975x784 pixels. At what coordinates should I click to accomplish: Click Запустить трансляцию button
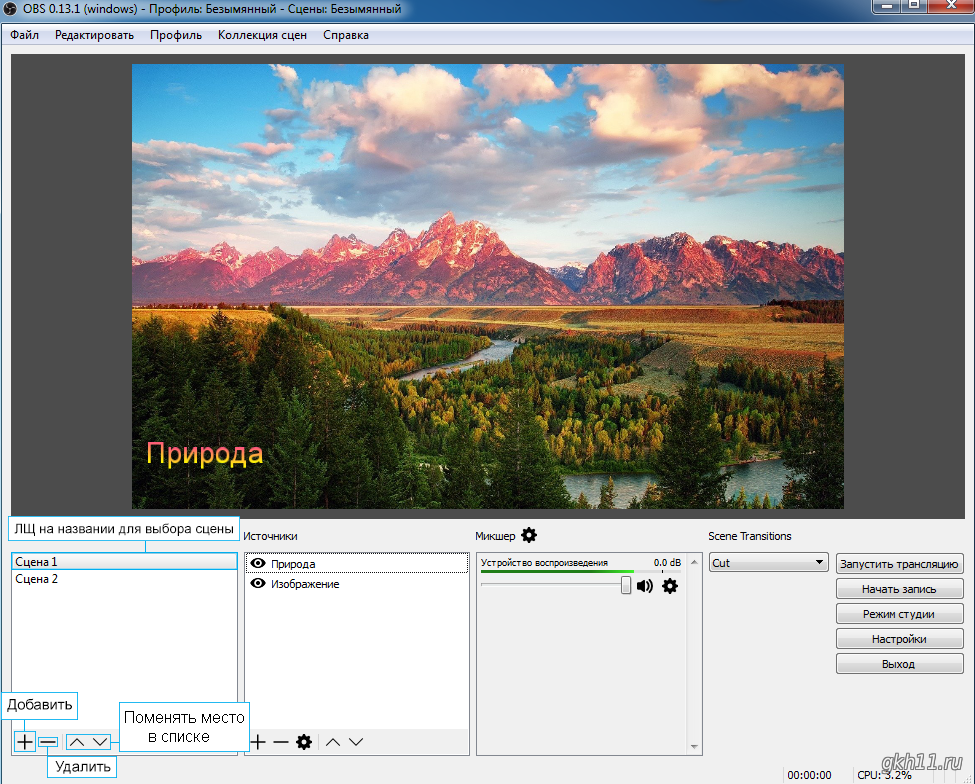point(899,564)
